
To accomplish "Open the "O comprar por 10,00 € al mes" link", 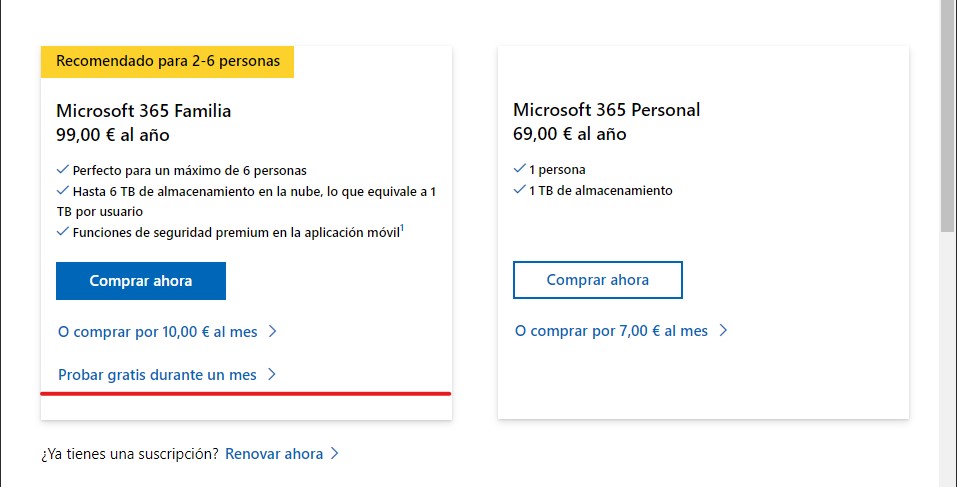I will (157, 331).
